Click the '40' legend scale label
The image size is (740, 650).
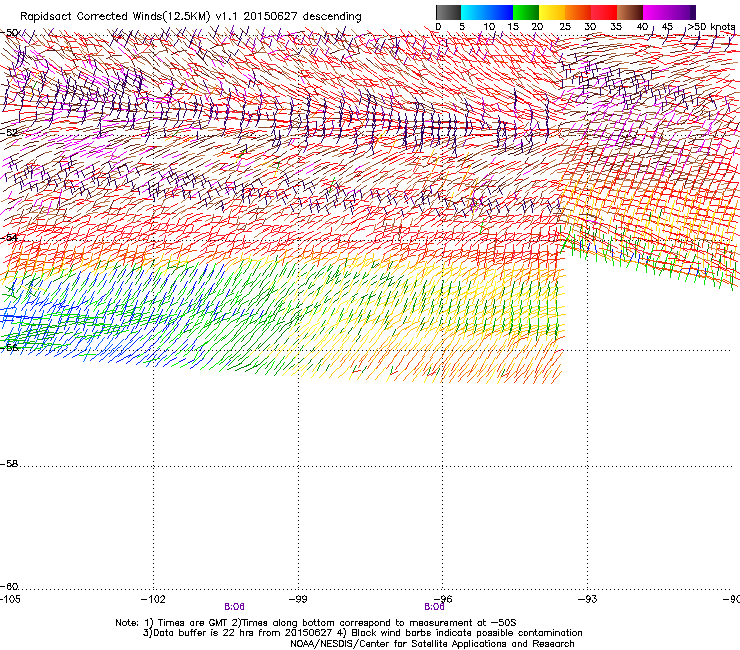(642, 27)
